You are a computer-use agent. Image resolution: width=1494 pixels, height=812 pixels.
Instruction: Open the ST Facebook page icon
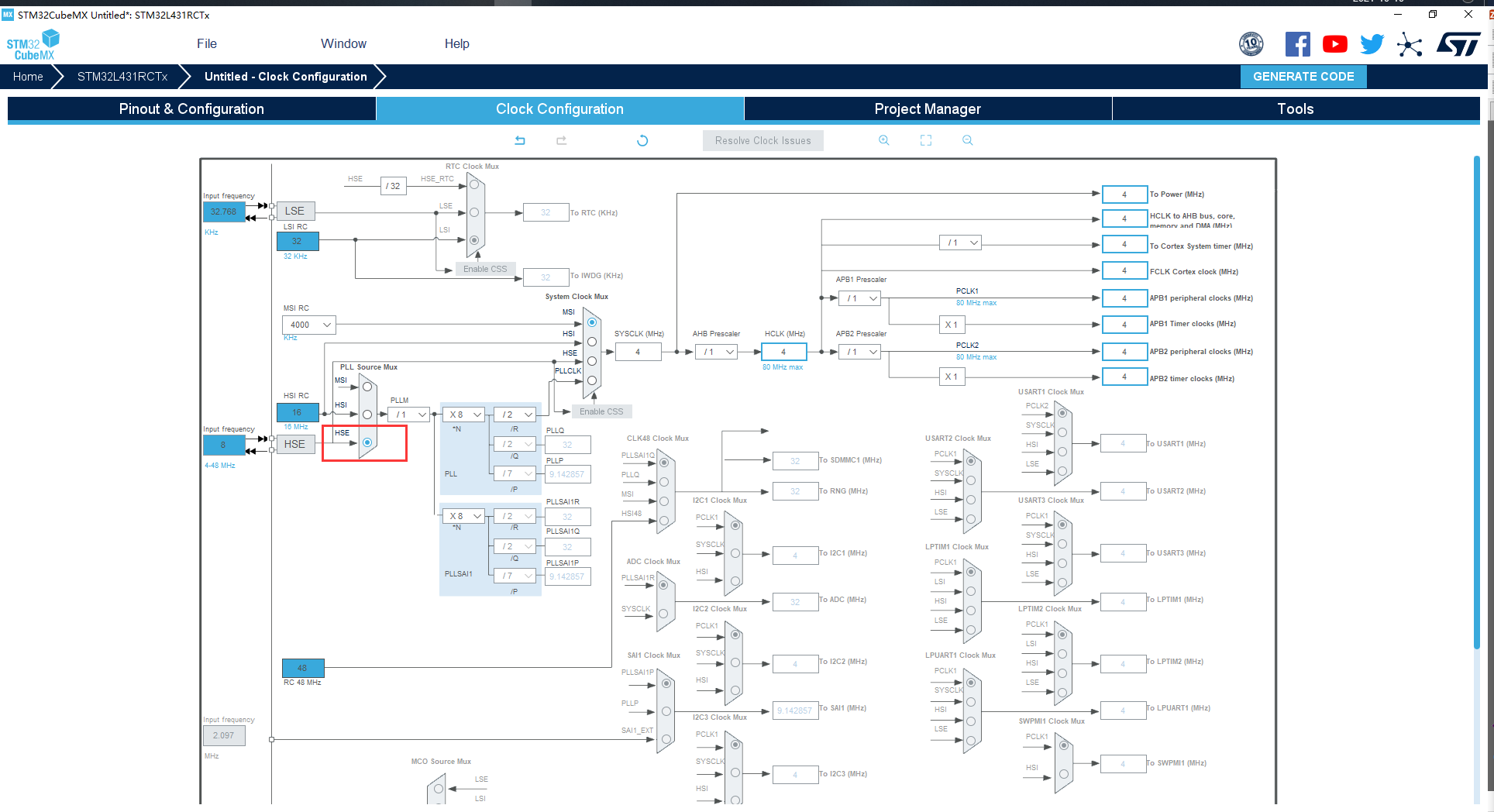coord(1298,44)
